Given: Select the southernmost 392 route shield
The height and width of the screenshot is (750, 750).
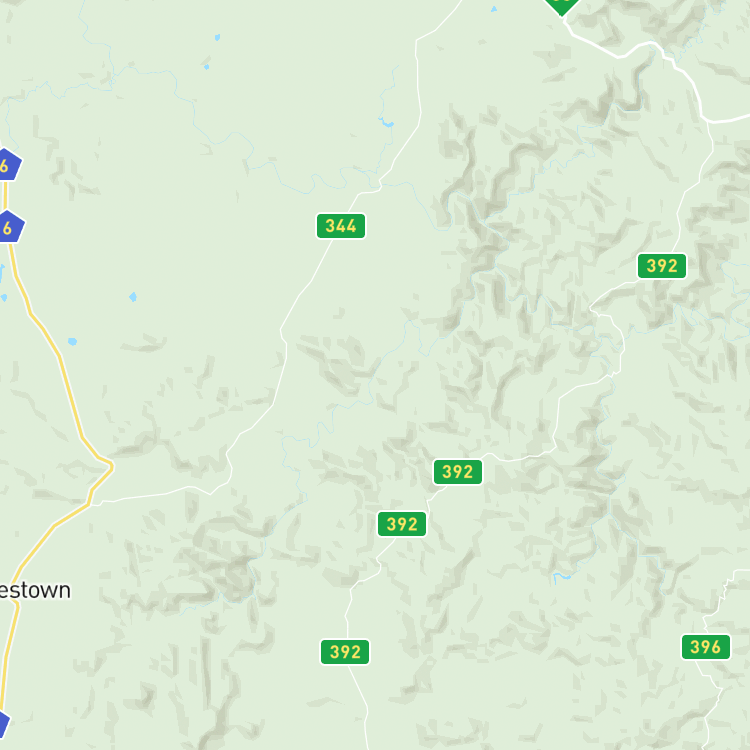Looking at the screenshot, I should point(344,652).
